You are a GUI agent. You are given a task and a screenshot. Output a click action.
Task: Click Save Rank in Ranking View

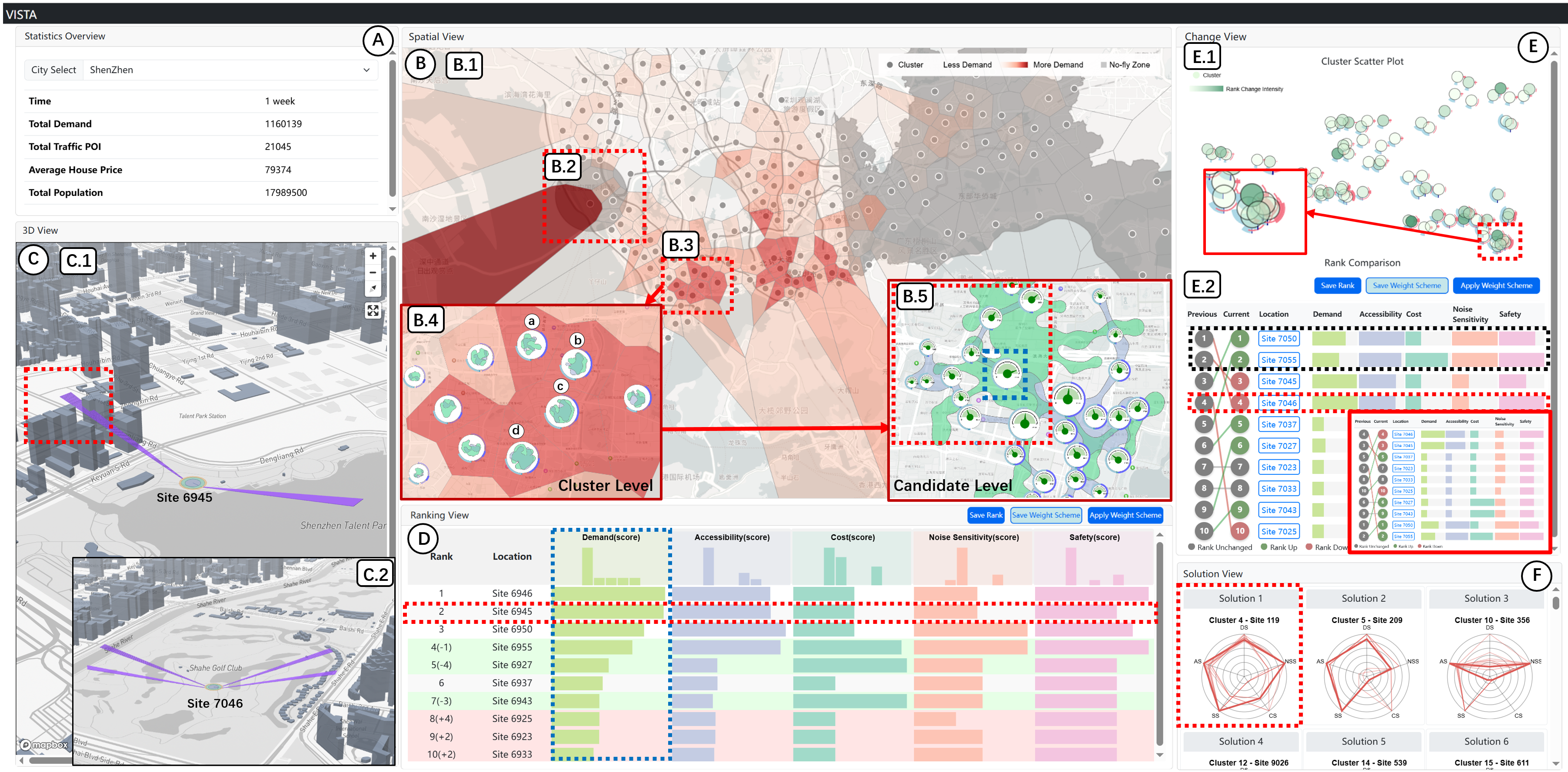pos(985,515)
